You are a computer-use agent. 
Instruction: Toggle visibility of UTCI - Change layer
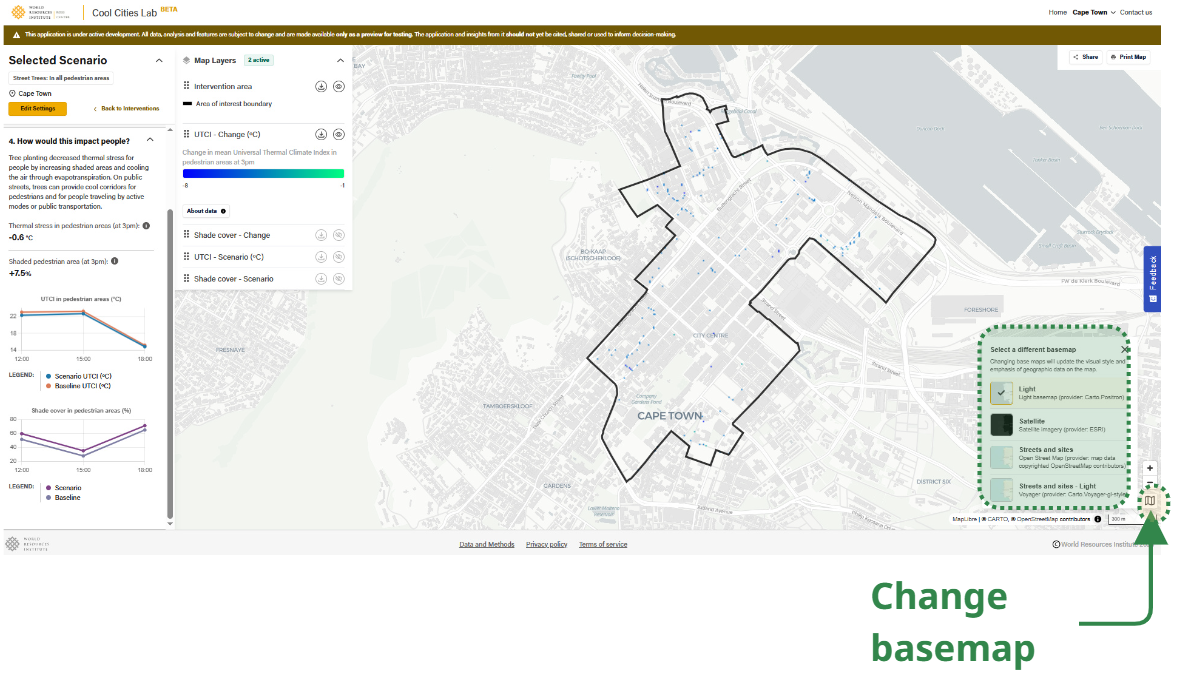[x=339, y=134]
